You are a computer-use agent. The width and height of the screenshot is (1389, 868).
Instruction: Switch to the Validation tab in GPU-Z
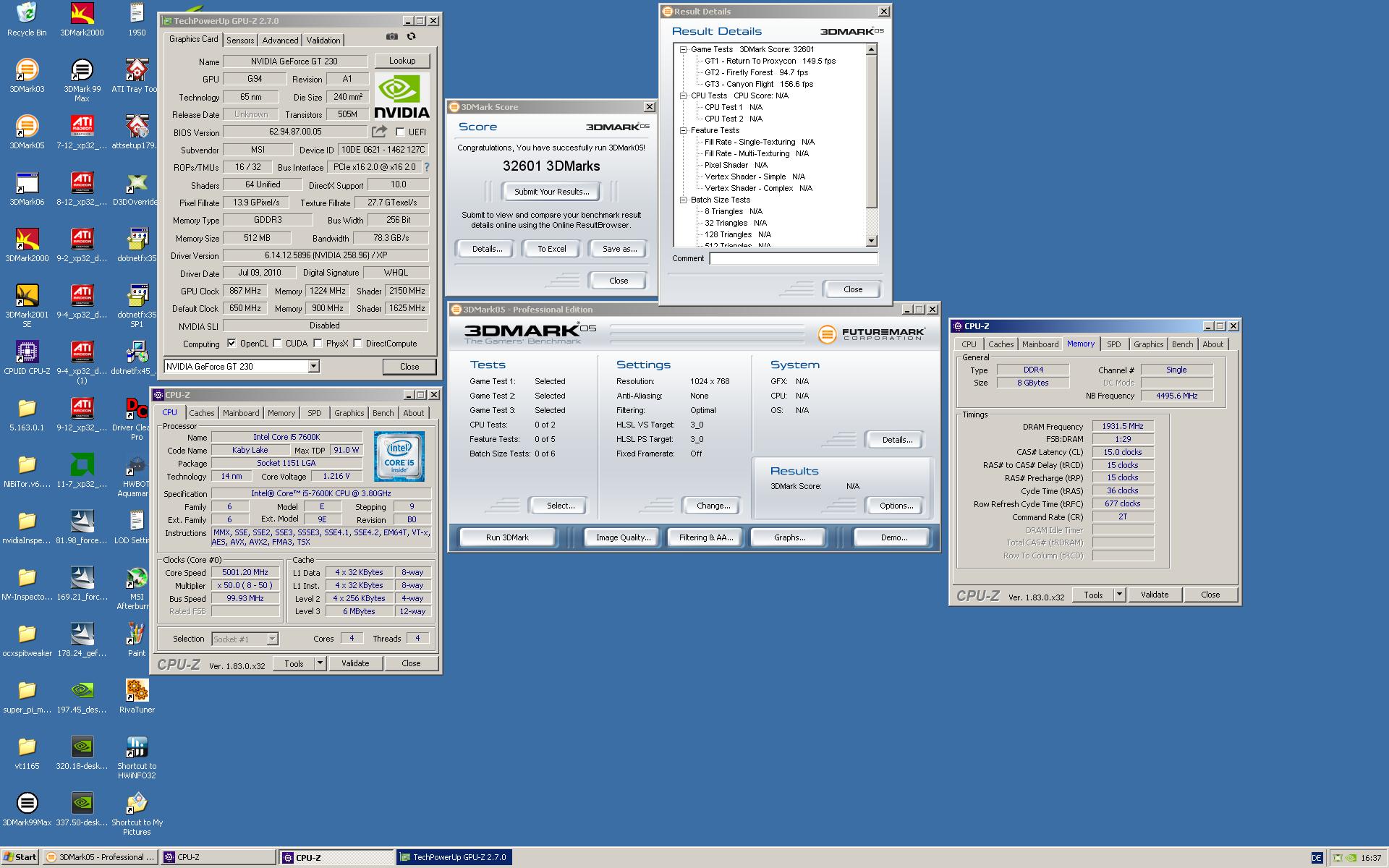point(323,41)
